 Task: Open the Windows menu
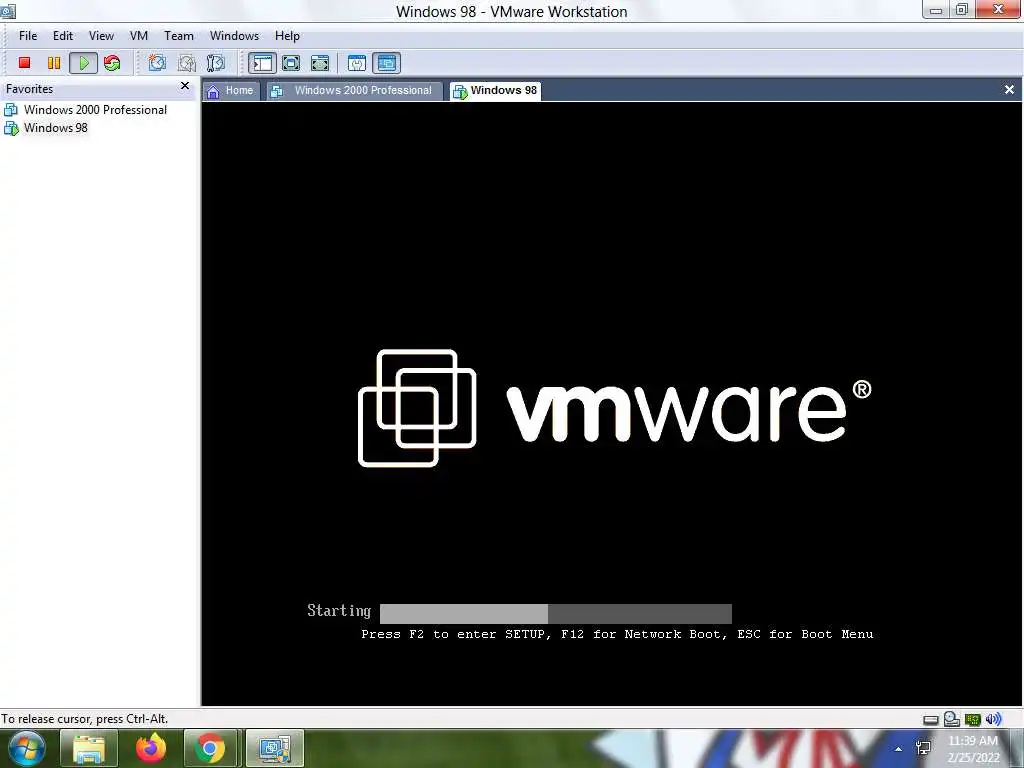[x=234, y=36]
